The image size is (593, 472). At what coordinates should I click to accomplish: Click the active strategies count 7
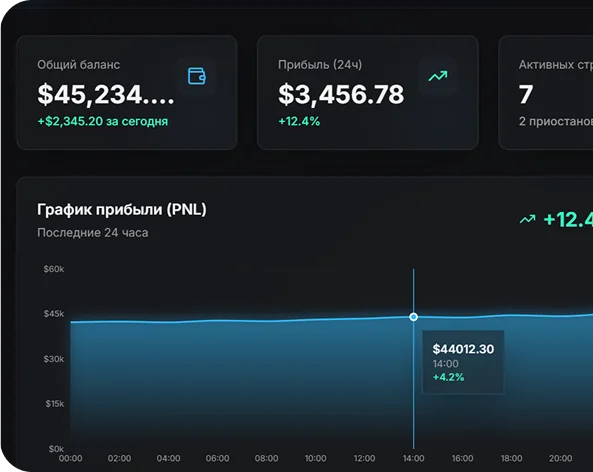tap(526, 94)
